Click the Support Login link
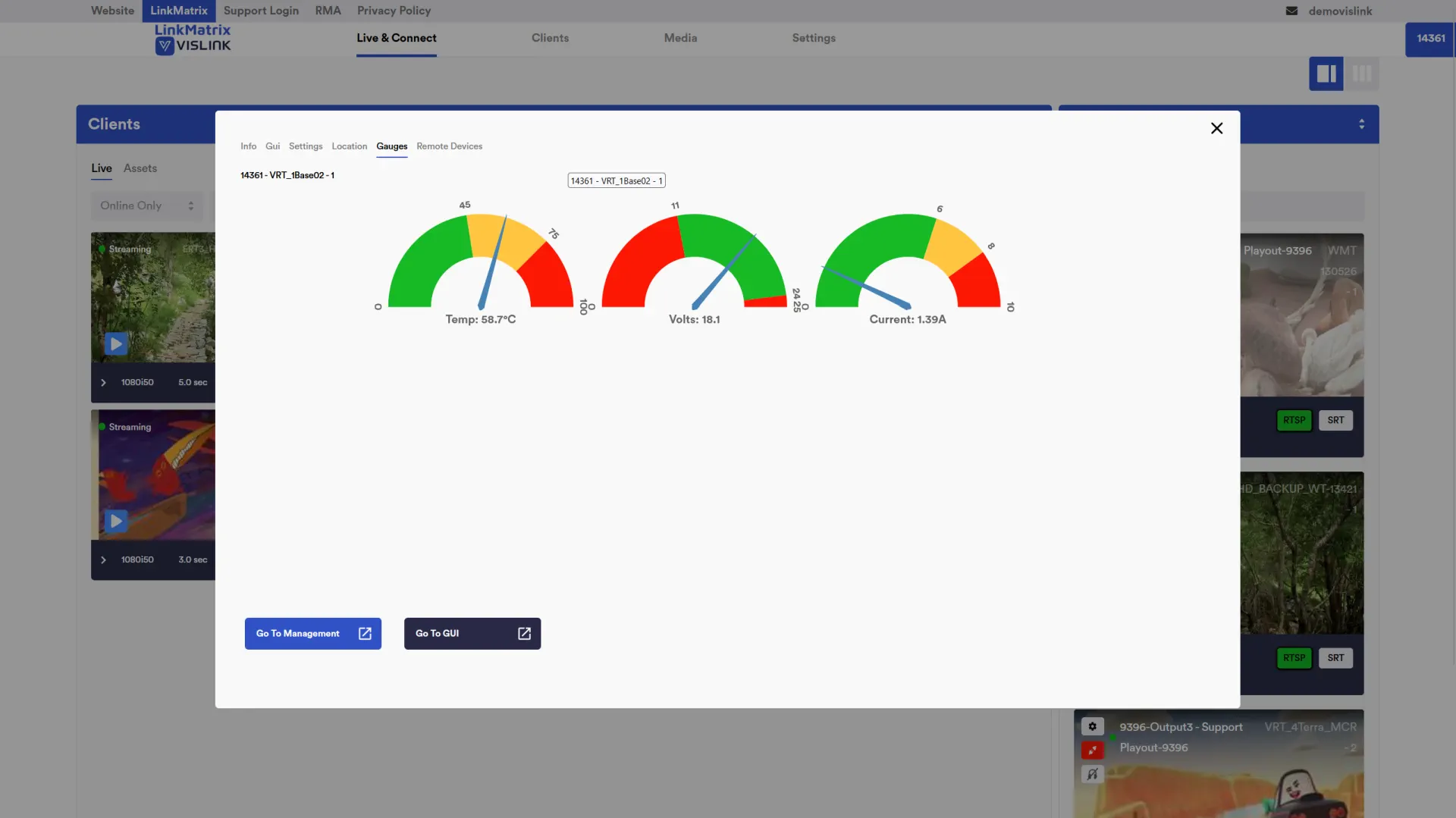 coord(261,11)
